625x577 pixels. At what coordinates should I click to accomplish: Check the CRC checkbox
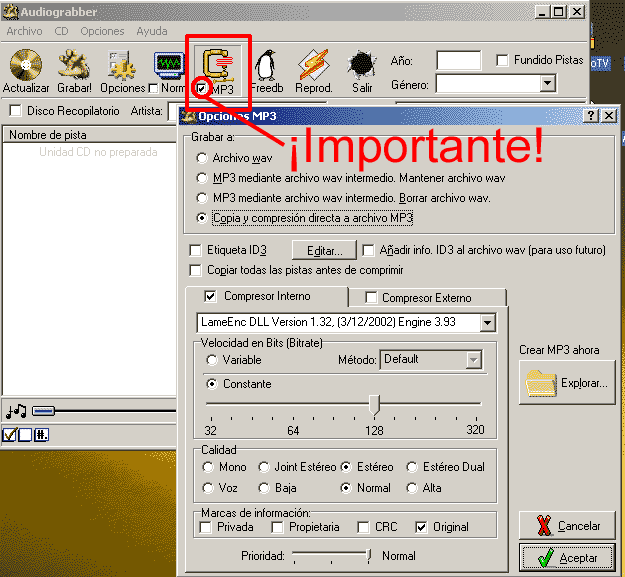point(363,527)
